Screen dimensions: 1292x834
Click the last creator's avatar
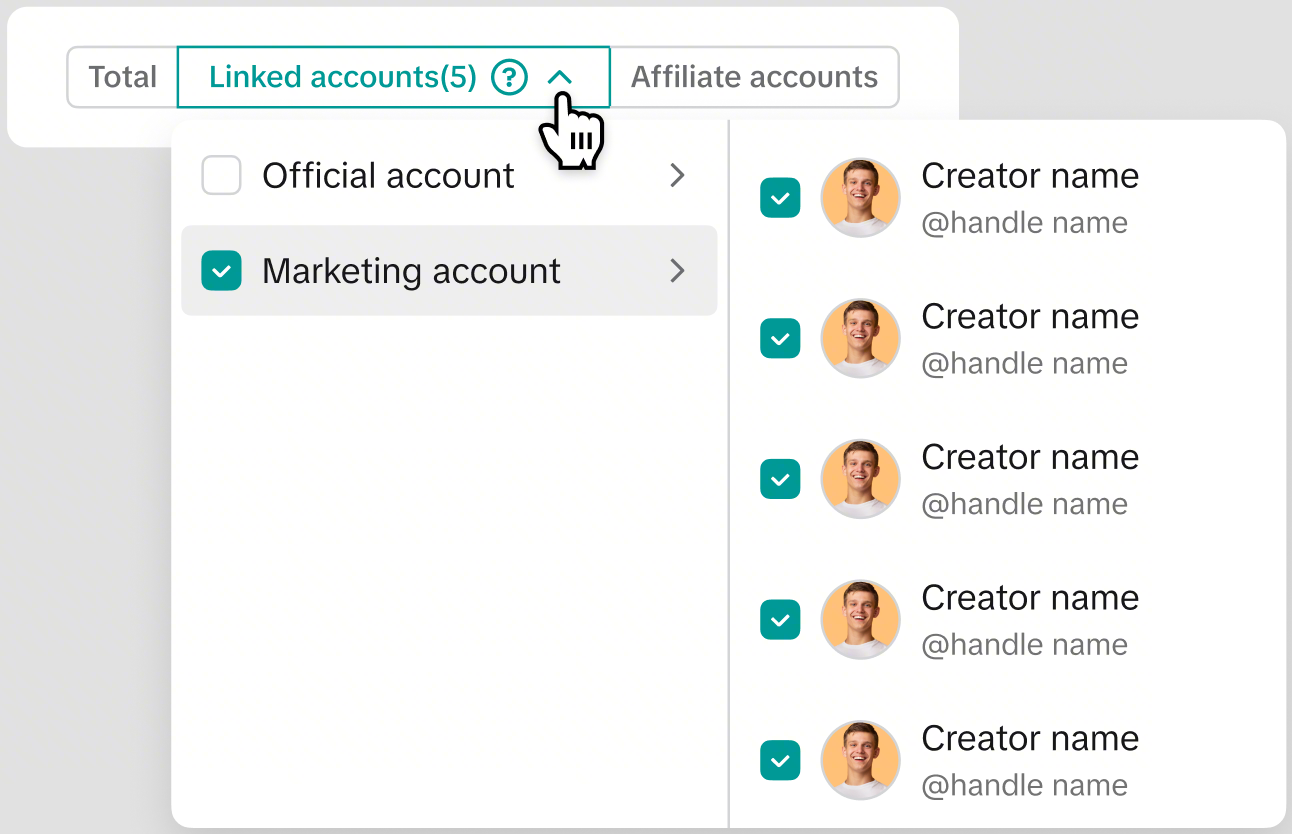click(860, 761)
